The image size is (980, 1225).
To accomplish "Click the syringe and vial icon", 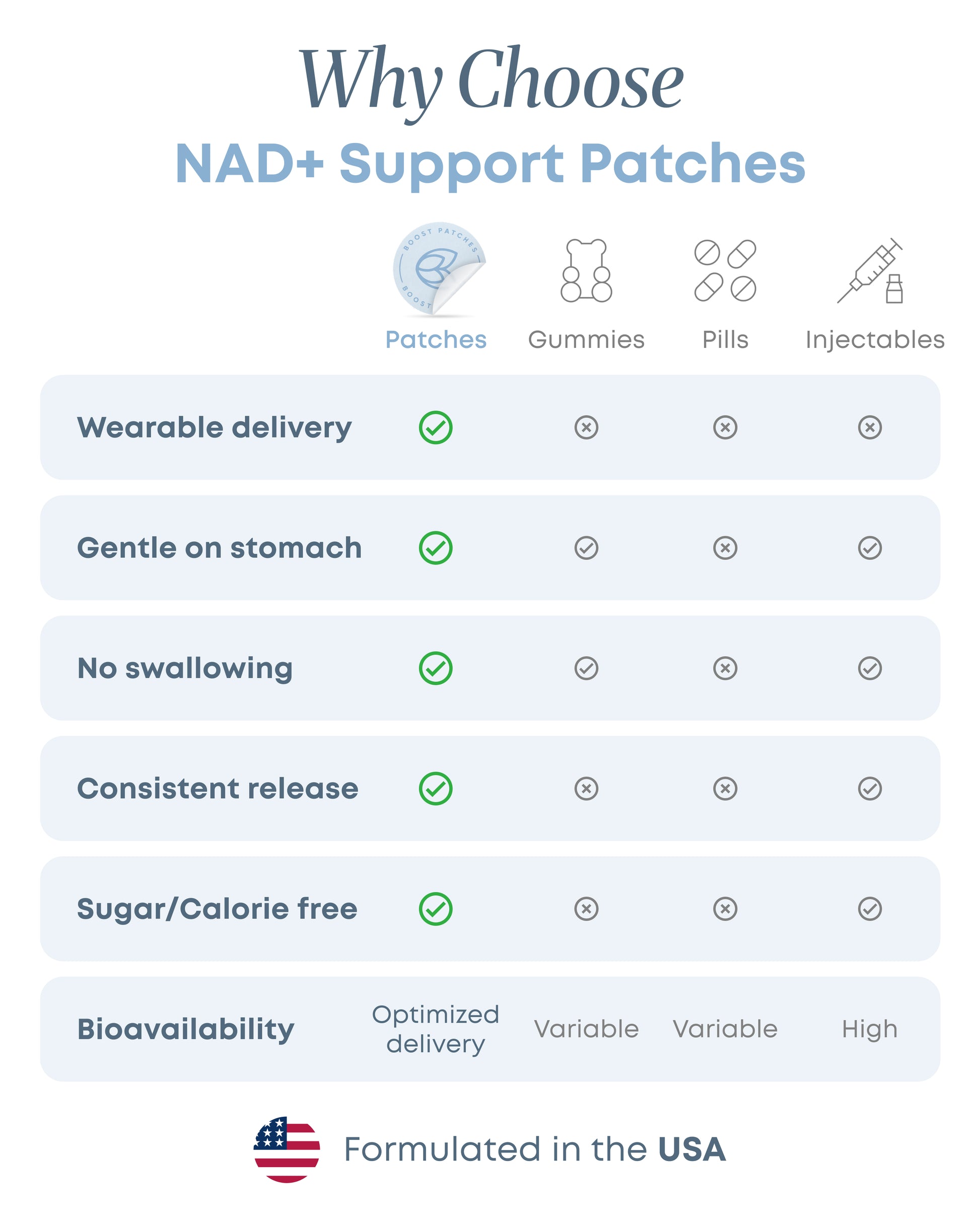I will point(870,270).
